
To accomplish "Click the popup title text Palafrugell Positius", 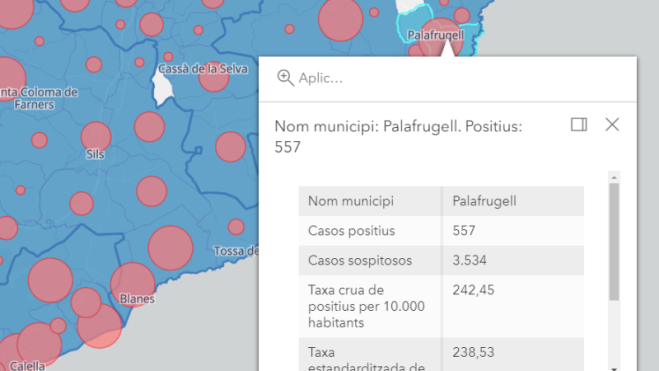I will coord(398,137).
